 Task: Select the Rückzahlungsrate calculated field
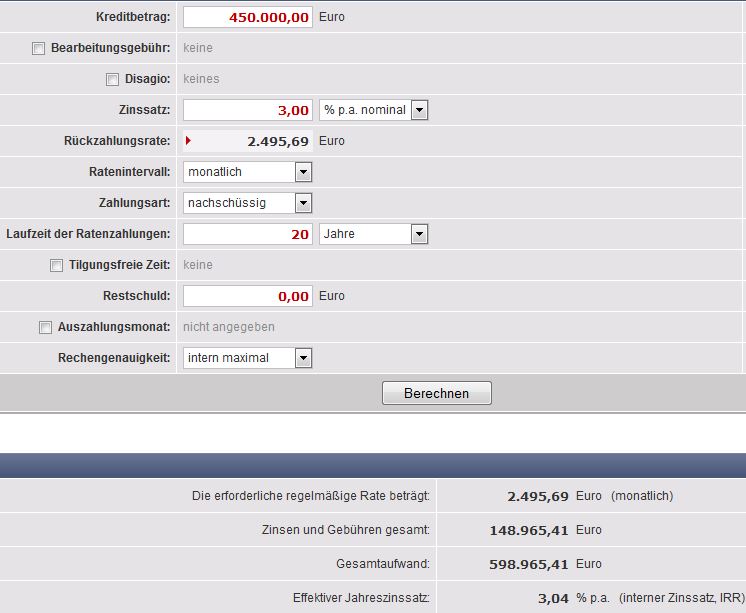248,141
